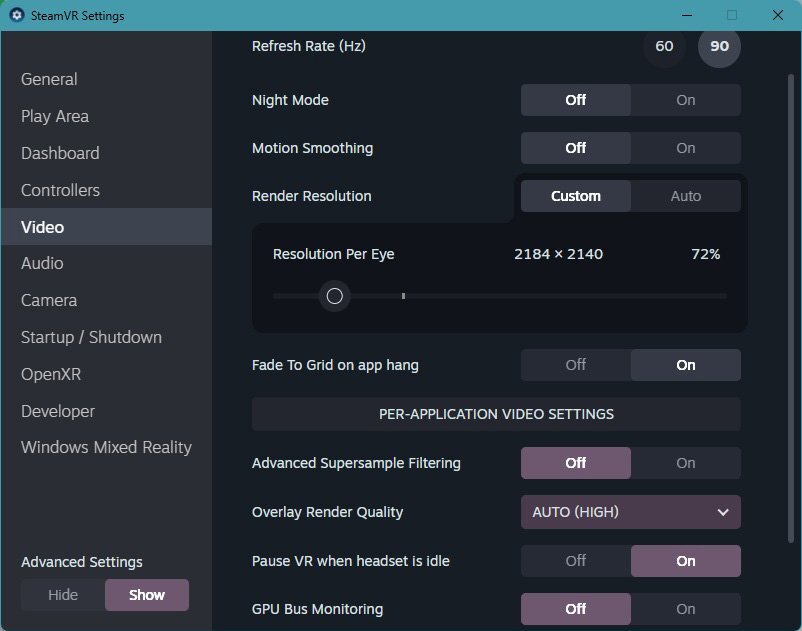Click the SteamVR gear icon in title bar
The image size is (802, 631).
pyautogui.click(x=17, y=15)
